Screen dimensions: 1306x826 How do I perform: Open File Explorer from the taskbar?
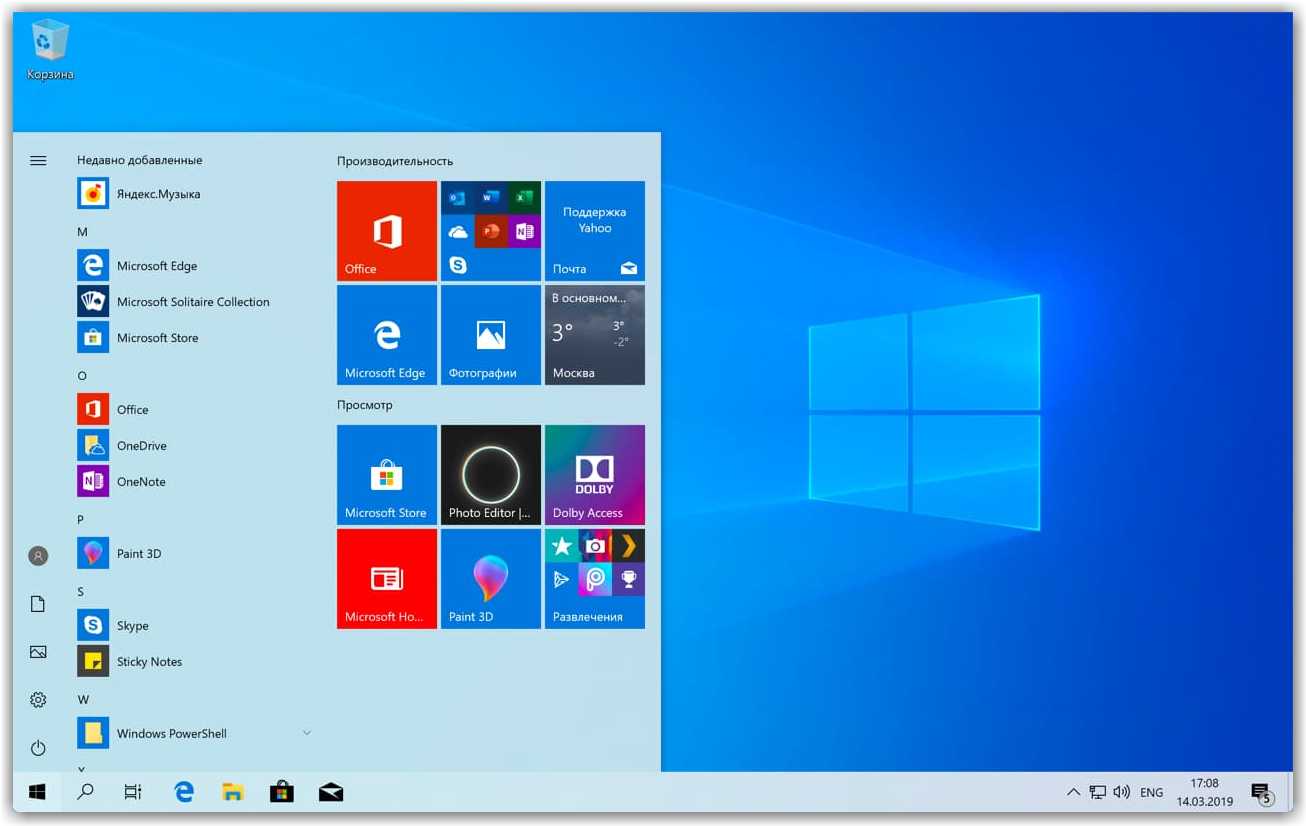coord(233,792)
